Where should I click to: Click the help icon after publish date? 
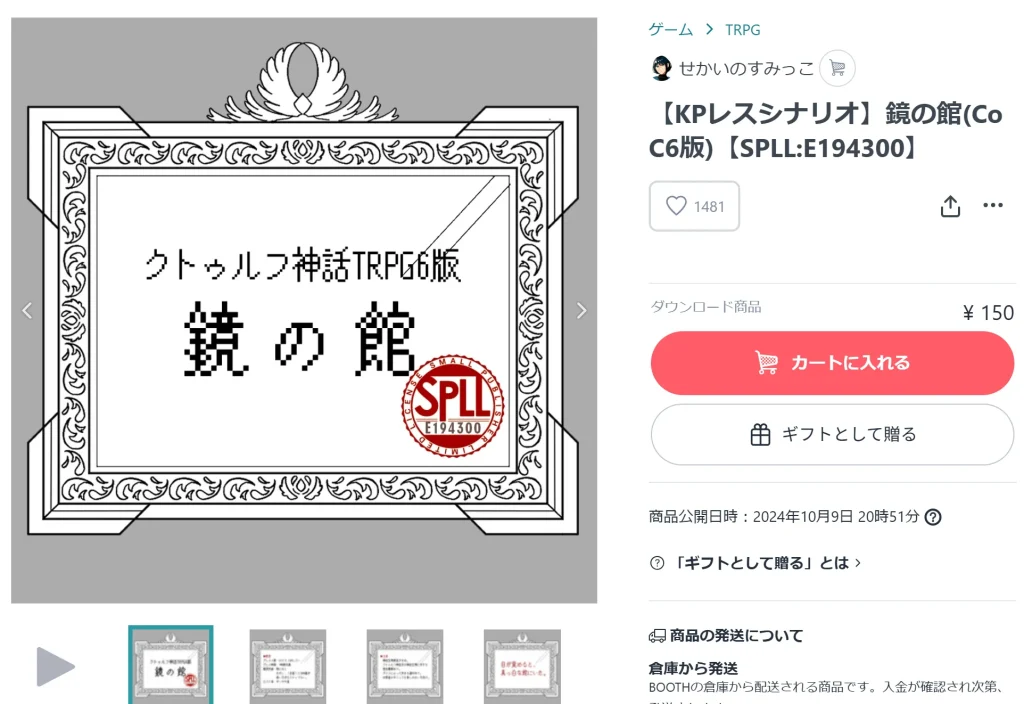(x=933, y=517)
